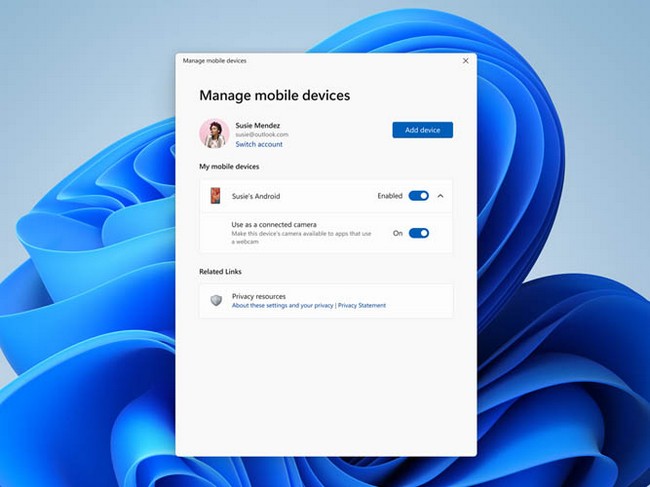Disable the Susie's Android Enabled toggle
650x487 pixels.
point(419,196)
